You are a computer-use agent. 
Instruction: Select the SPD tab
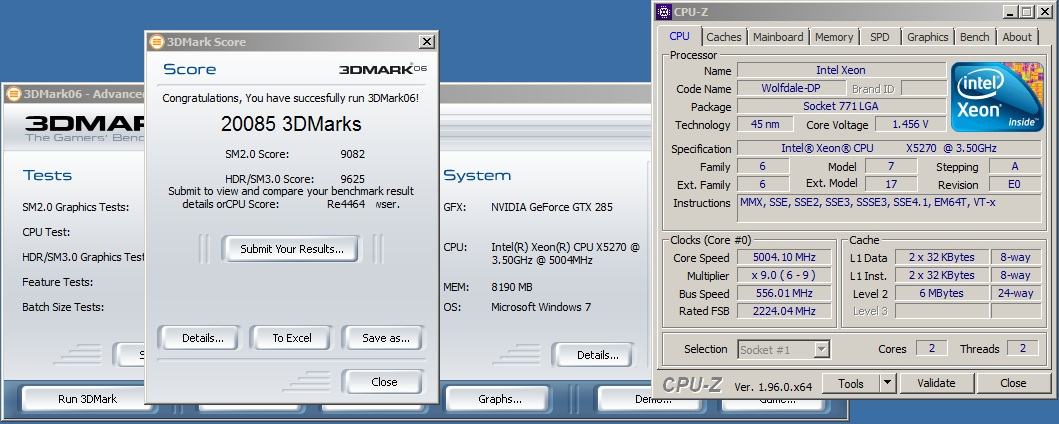(x=879, y=37)
